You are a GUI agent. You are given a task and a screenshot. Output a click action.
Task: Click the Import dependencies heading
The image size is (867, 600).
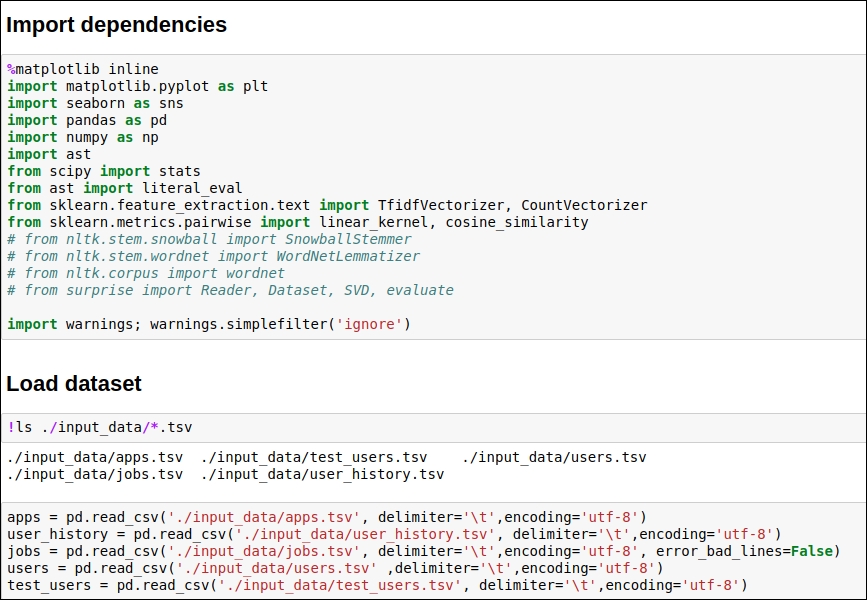(x=116, y=24)
